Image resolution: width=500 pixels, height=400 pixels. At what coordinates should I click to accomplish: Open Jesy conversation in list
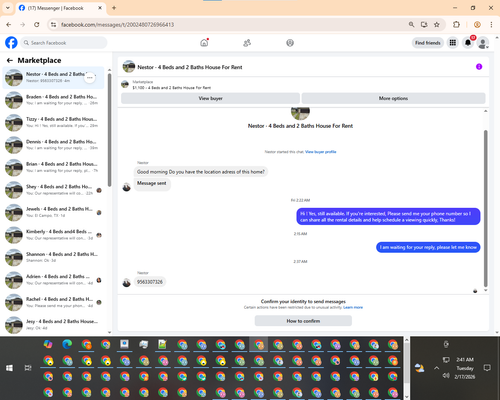tap(53, 325)
